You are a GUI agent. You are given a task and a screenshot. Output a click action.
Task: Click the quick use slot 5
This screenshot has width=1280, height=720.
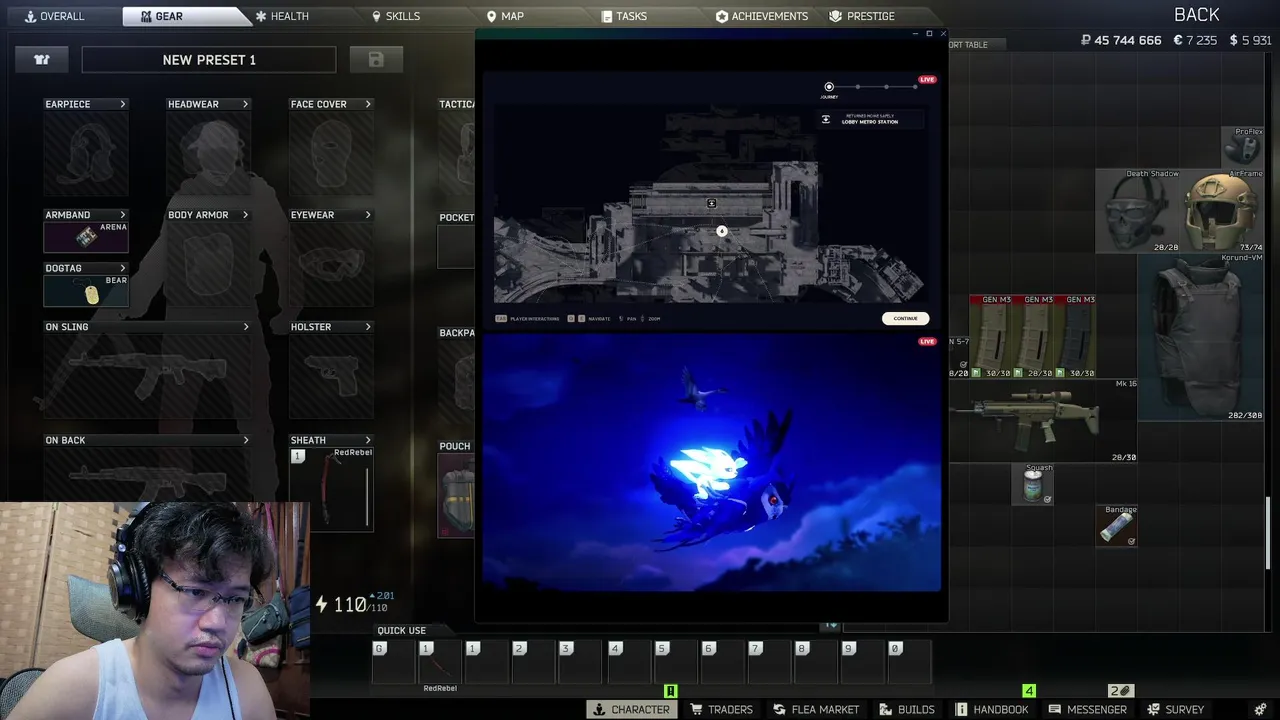675,662
